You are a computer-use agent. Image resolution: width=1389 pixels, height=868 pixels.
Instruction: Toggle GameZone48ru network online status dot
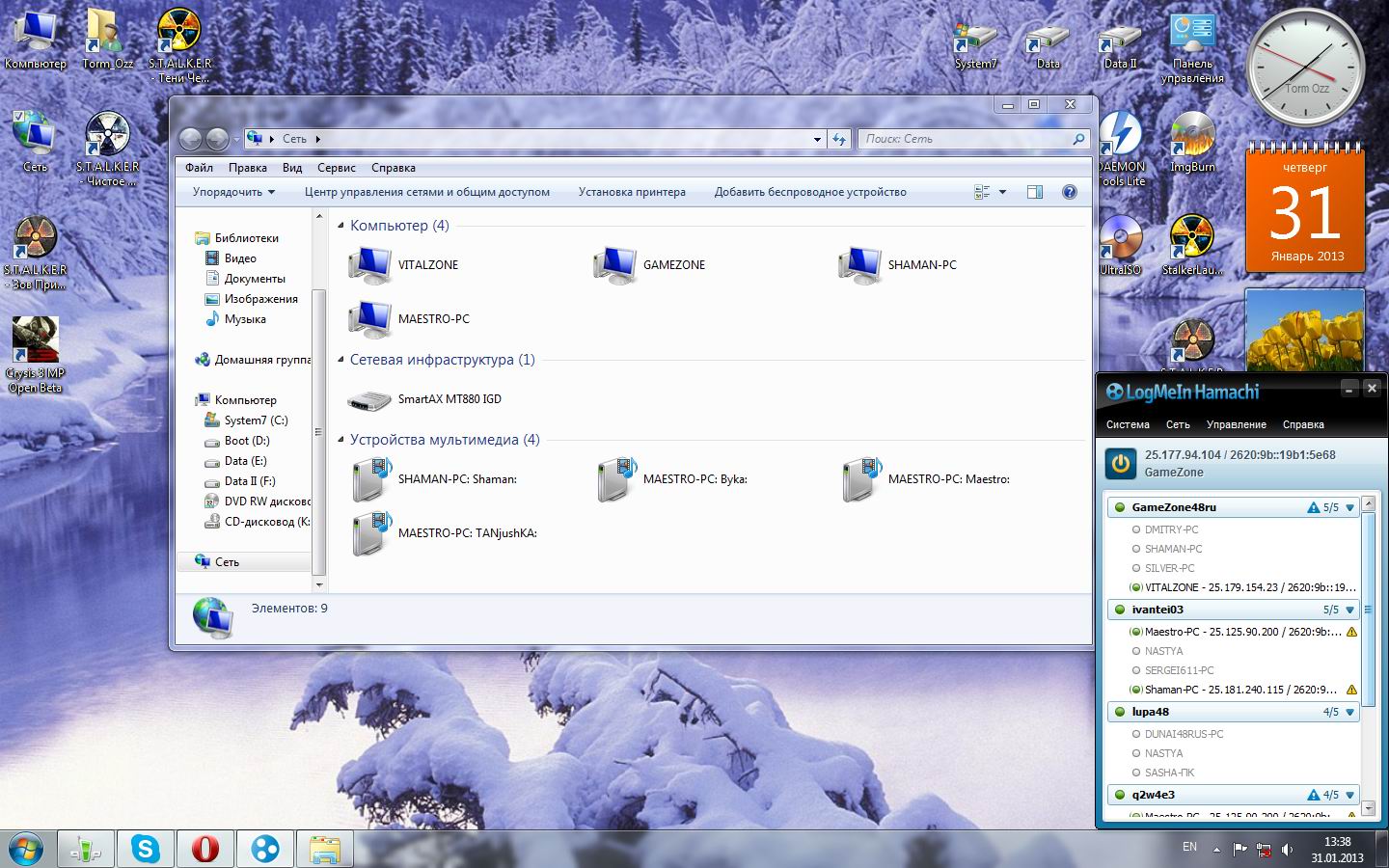click(x=1120, y=507)
